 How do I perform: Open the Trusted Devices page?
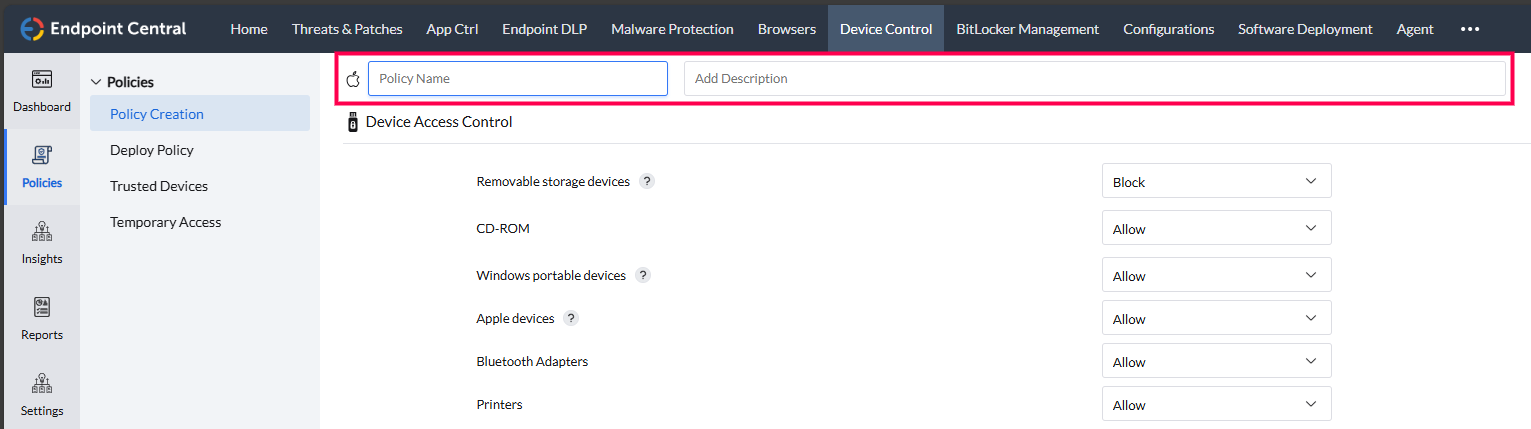(x=159, y=186)
